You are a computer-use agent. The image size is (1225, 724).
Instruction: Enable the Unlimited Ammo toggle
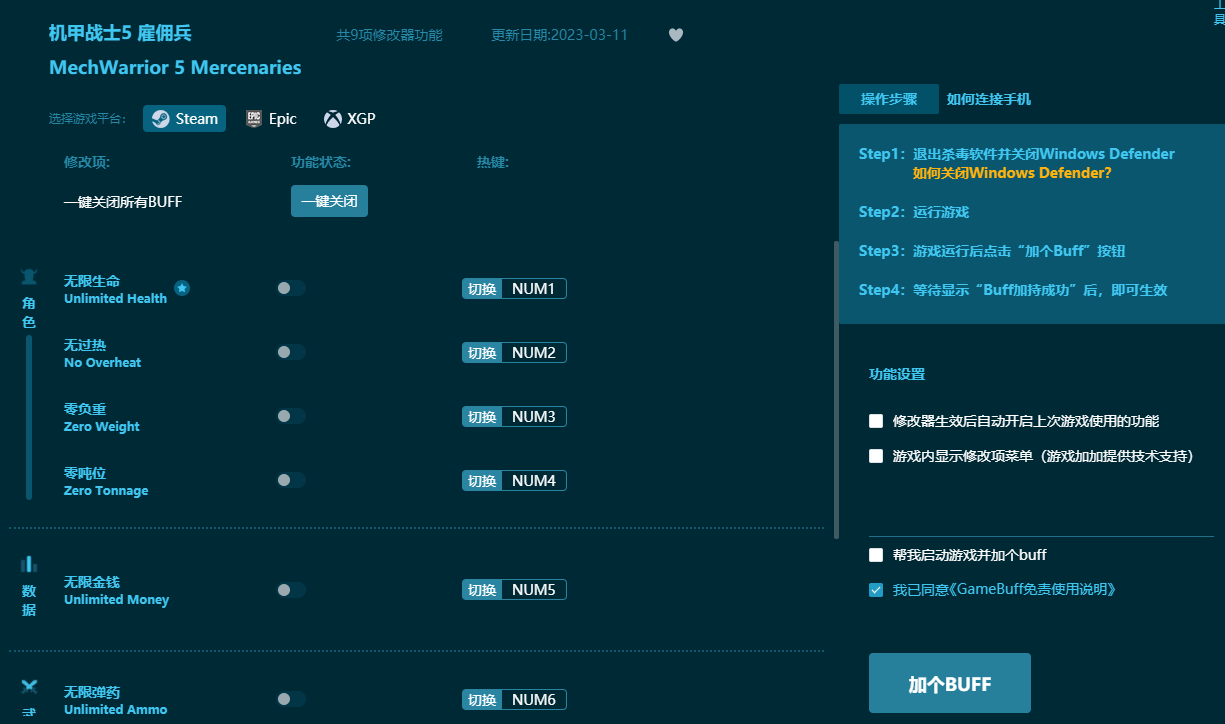291,699
